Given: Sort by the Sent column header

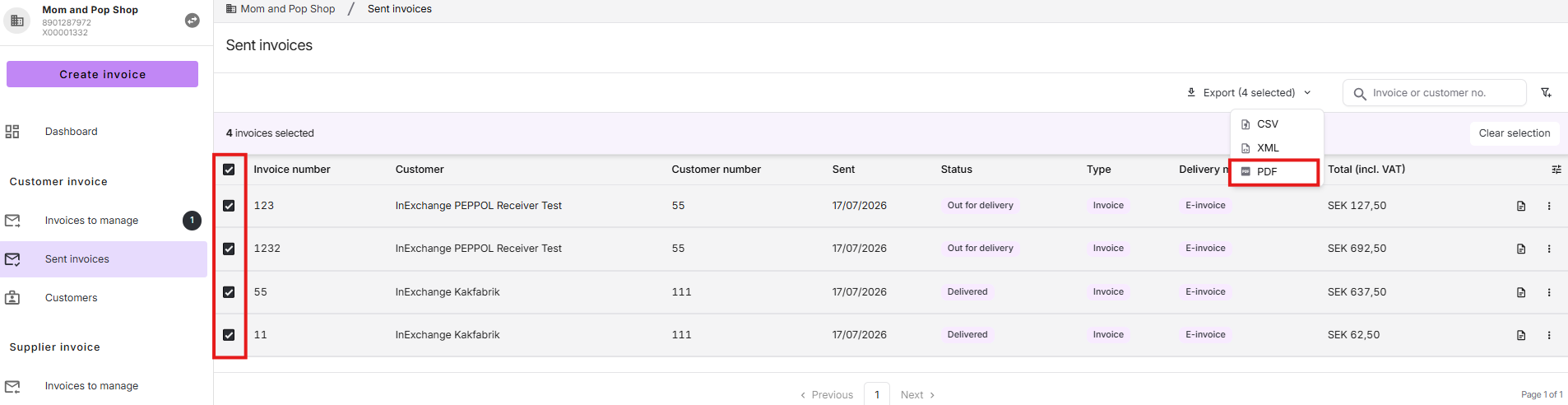Looking at the screenshot, I should pos(843,170).
